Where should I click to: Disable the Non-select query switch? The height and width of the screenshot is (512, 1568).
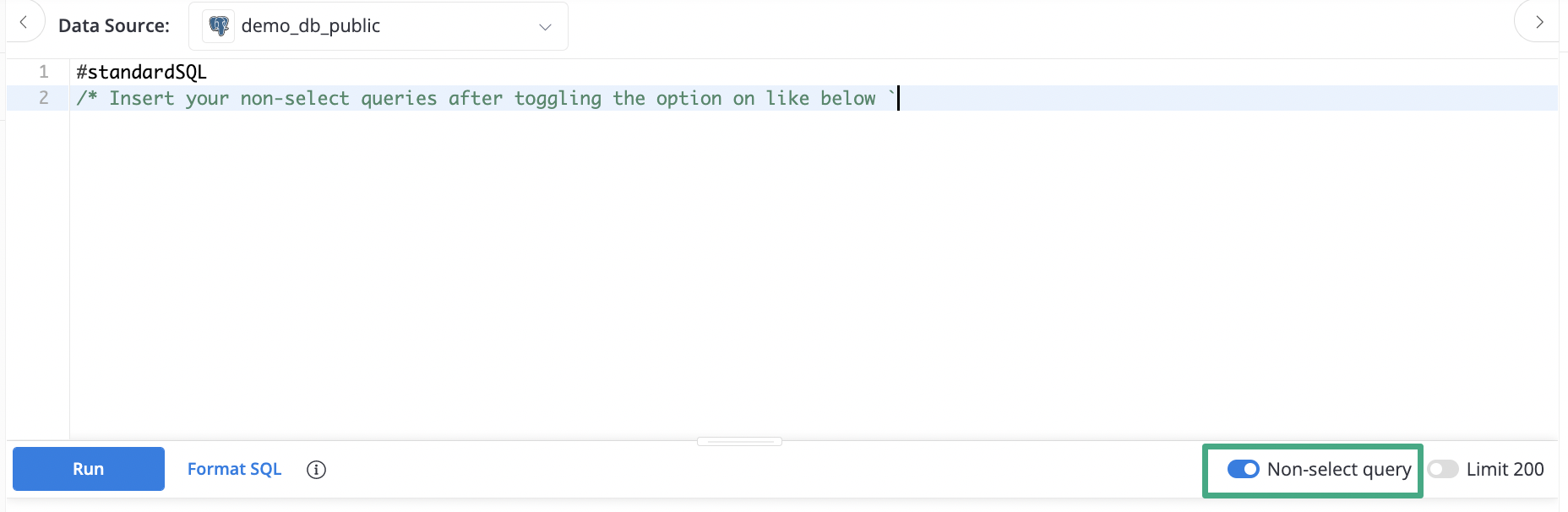pyautogui.click(x=1243, y=469)
